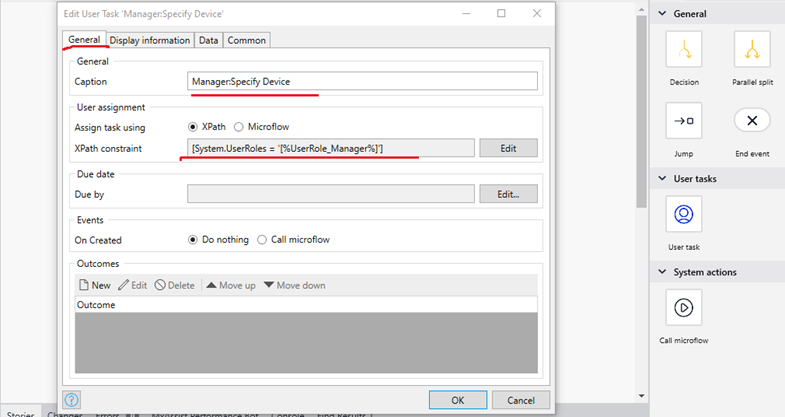Click the scrollbar up arrow
785x417 pixels.
pos(642,10)
